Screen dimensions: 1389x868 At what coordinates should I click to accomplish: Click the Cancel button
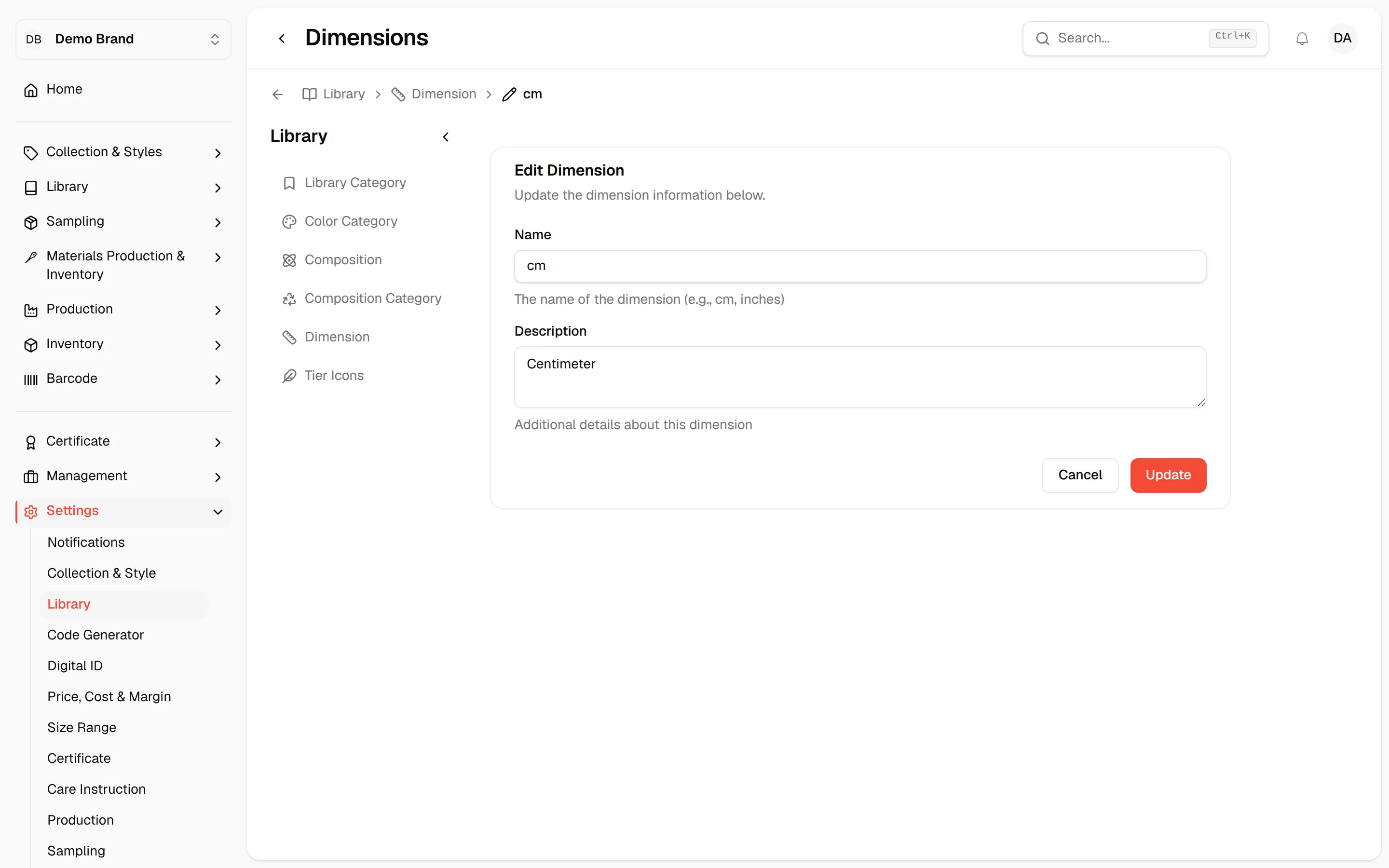pyautogui.click(x=1080, y=475)
